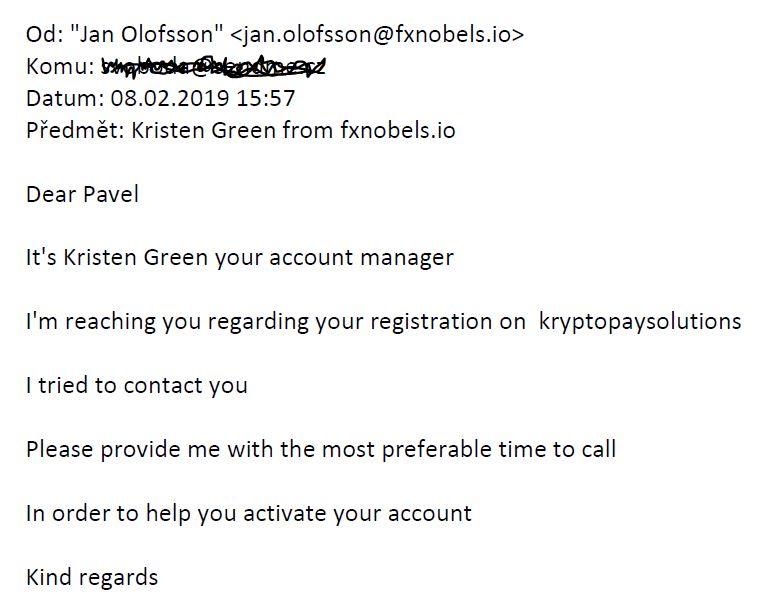772x609 pixels.
Task: Click the "Komu:" recipient label
Action: [60, 66]
